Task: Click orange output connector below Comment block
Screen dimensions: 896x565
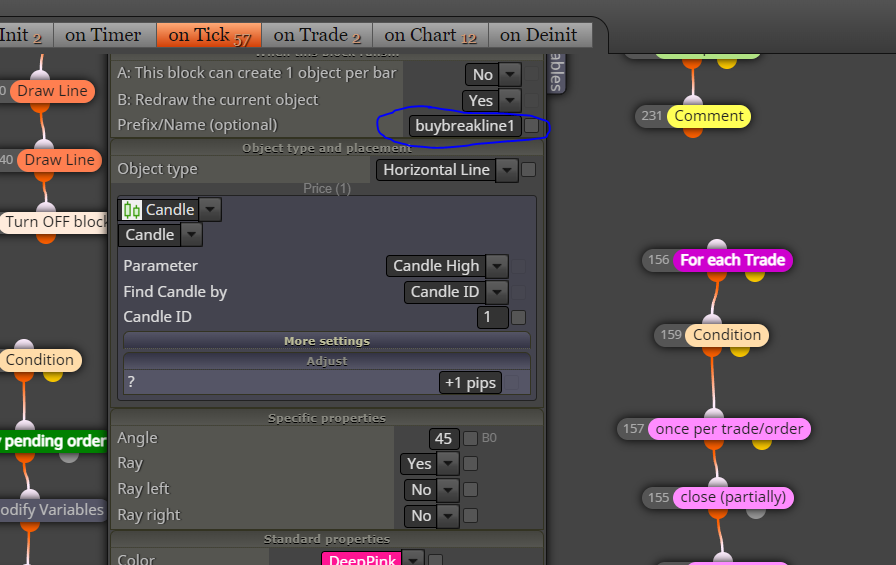Action: 693,132
